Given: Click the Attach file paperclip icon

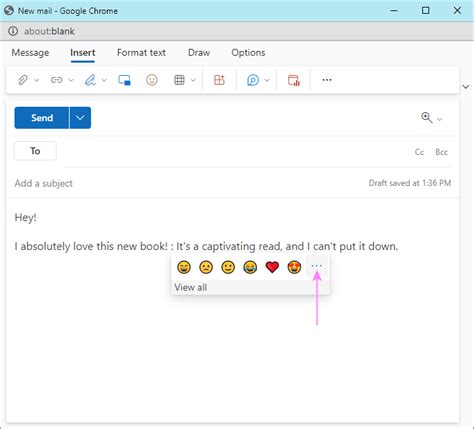Looking at the screenshot, I should (x=23, y=80).
